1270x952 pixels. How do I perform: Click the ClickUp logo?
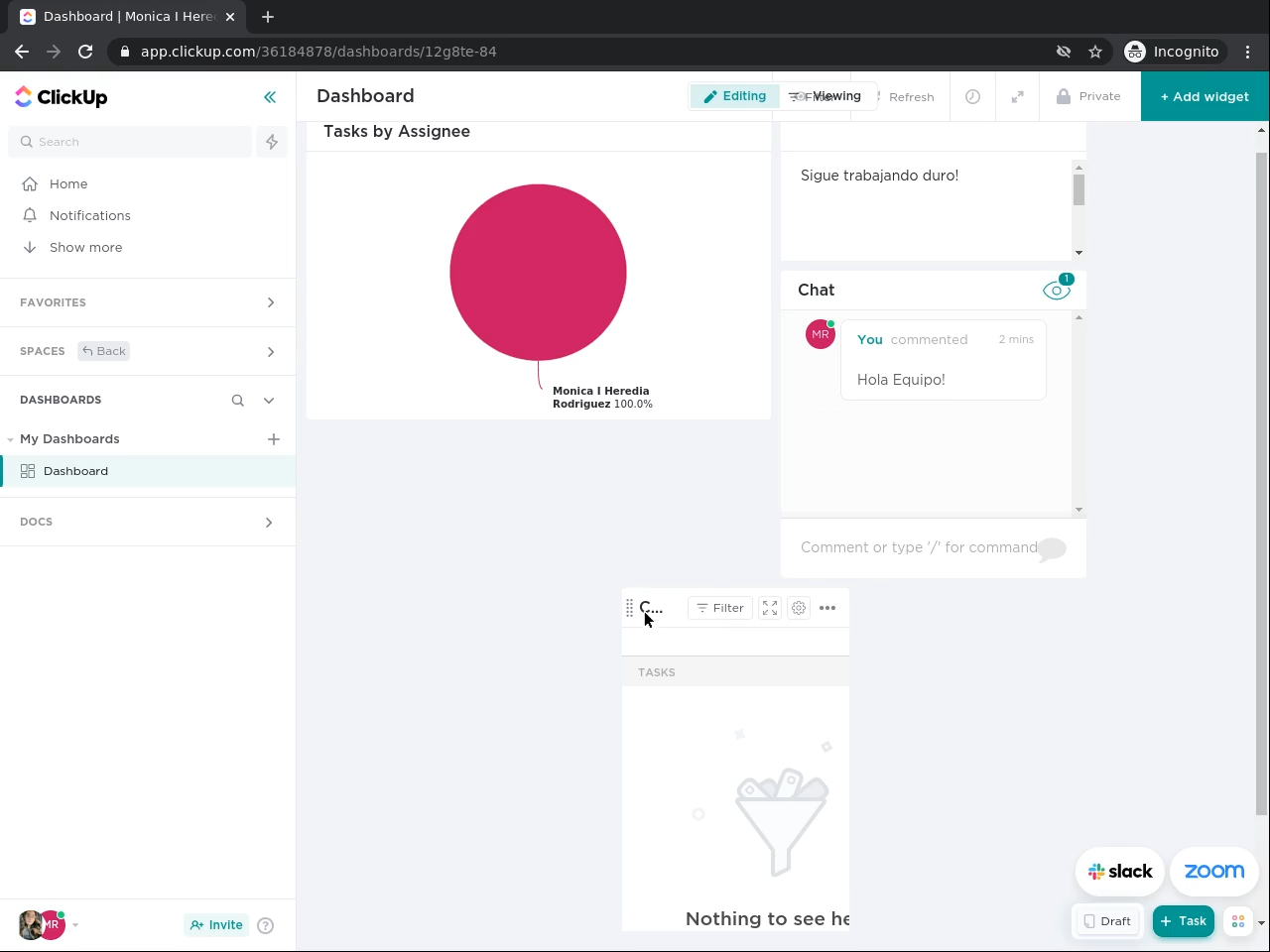point(62,97)
